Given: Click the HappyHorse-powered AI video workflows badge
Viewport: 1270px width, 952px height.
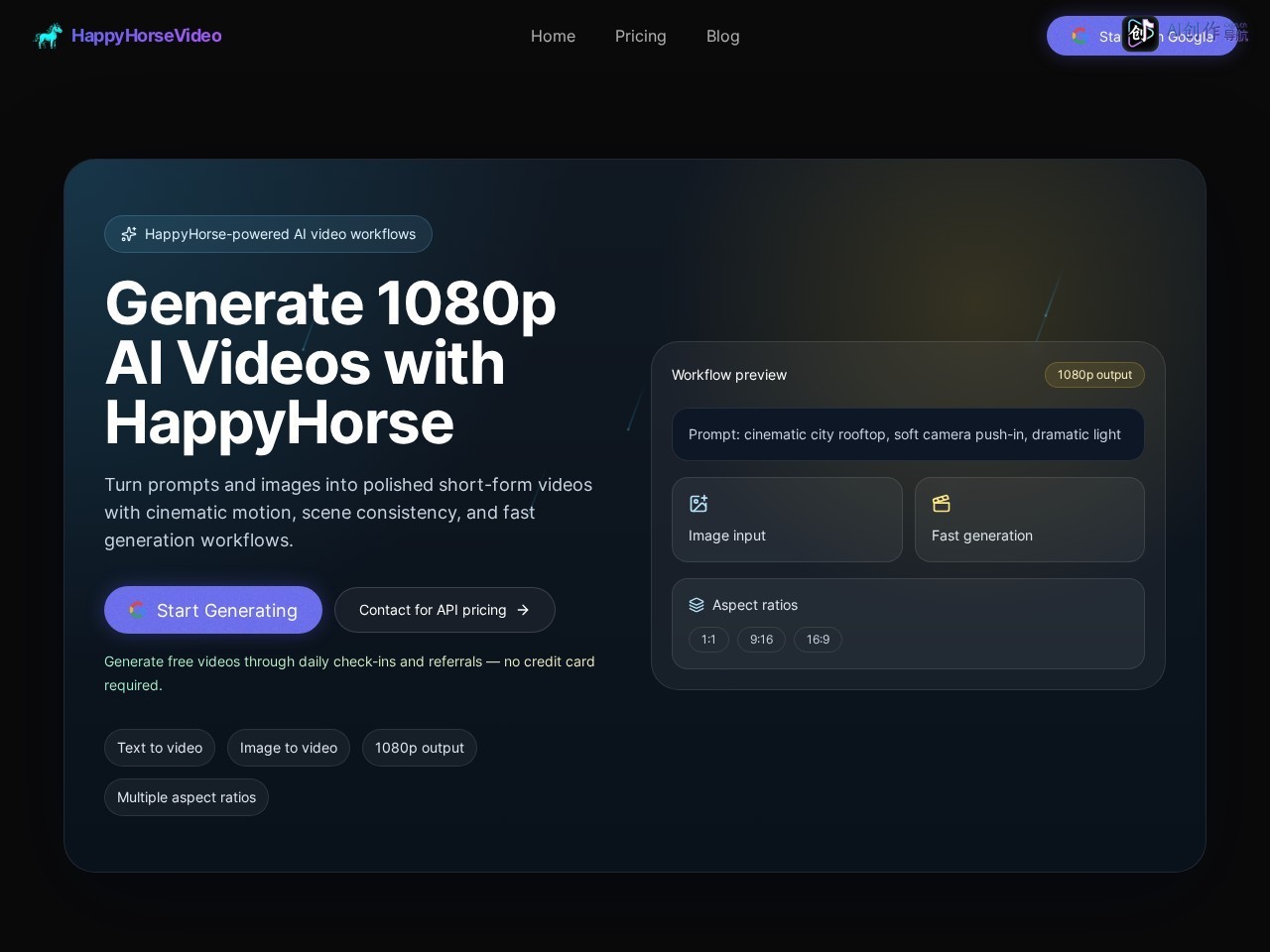Looking at the screenshot, I should 268,234.
